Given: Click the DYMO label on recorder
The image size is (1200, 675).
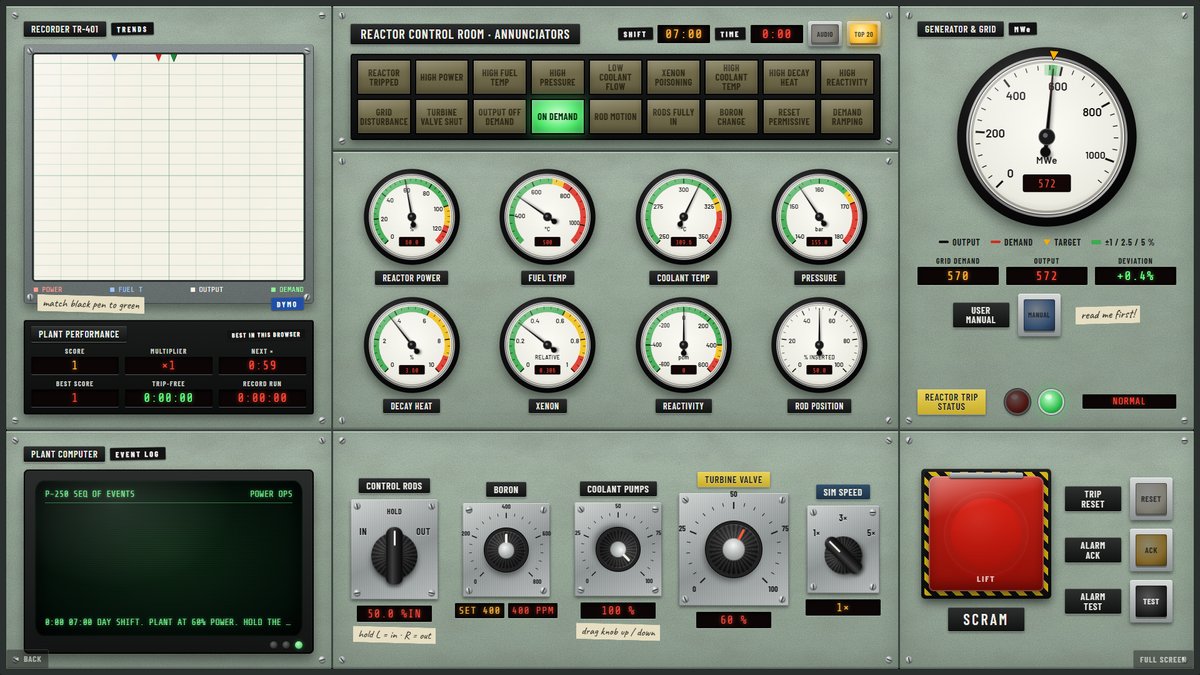Looking at the screenshot, I should tap(288, 304).
